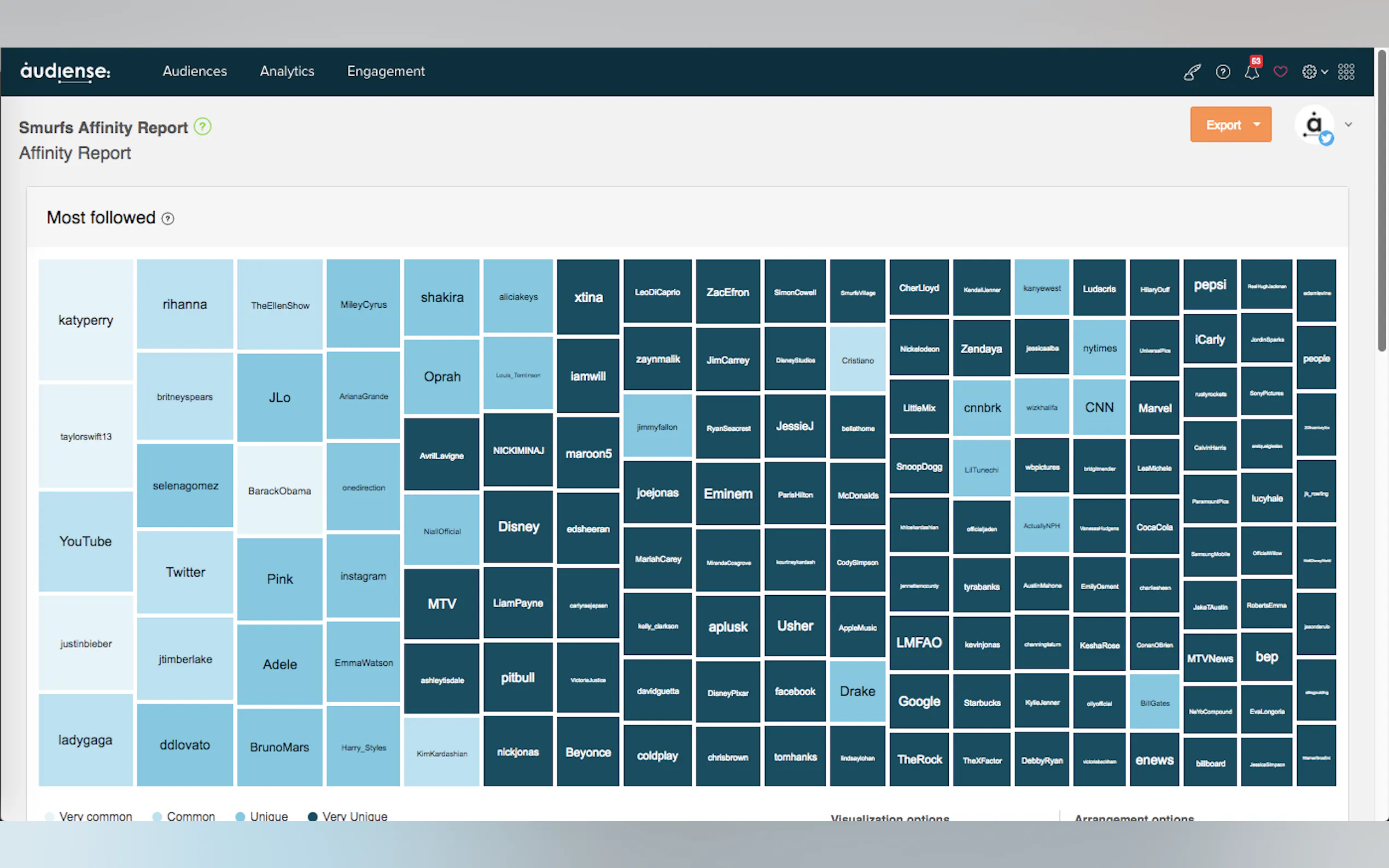This screenshot has height=868, width=1389.
Task: Select the katyperry treemap tile
Action: click(x=85, y=320)
